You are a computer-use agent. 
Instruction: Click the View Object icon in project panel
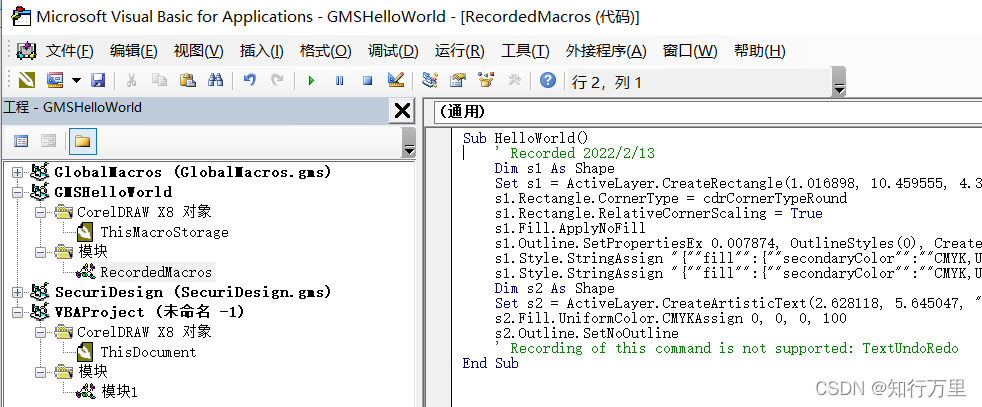click(x=49, y=141)
